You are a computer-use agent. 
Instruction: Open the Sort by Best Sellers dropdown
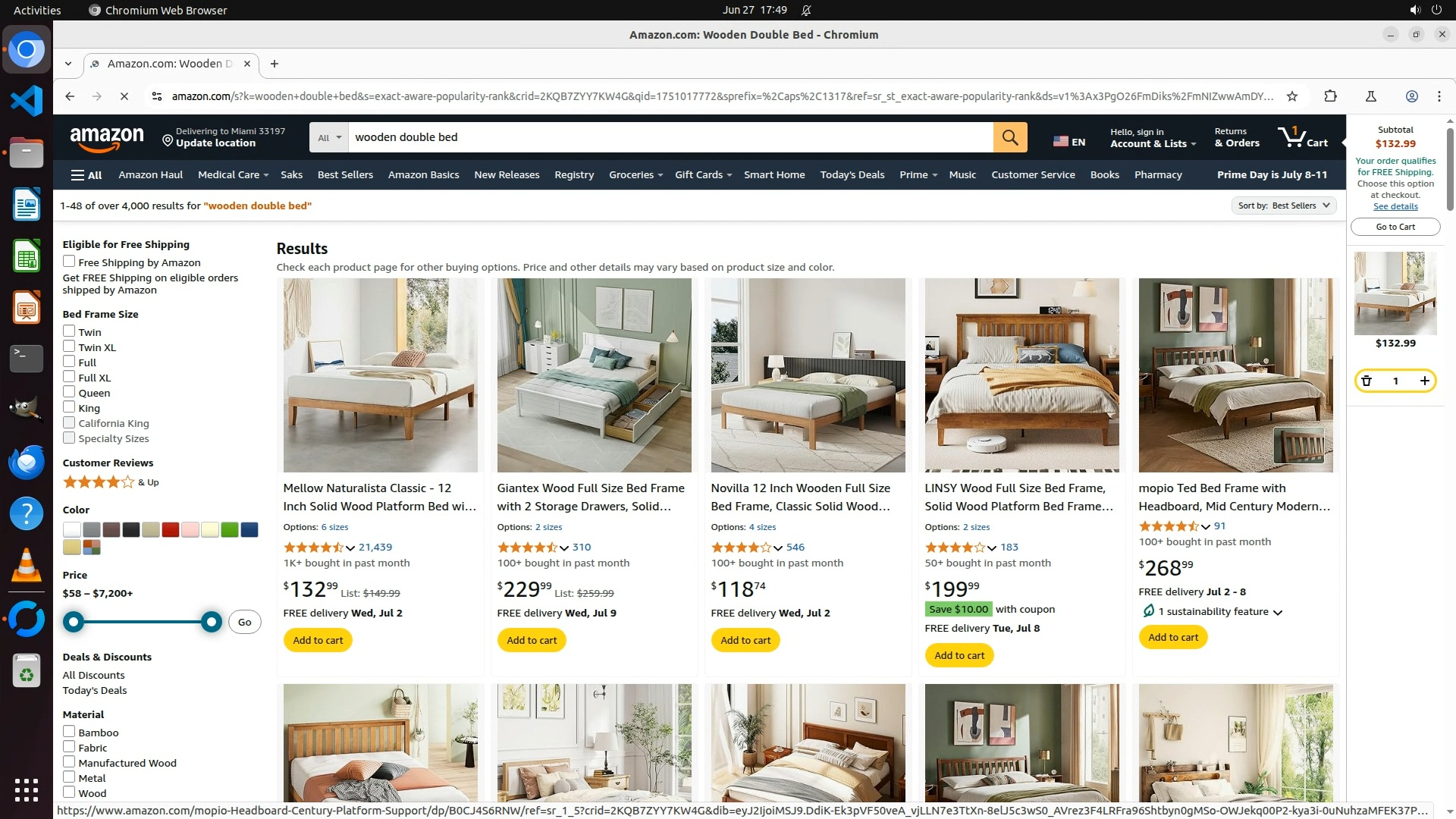coord(1284,206)
